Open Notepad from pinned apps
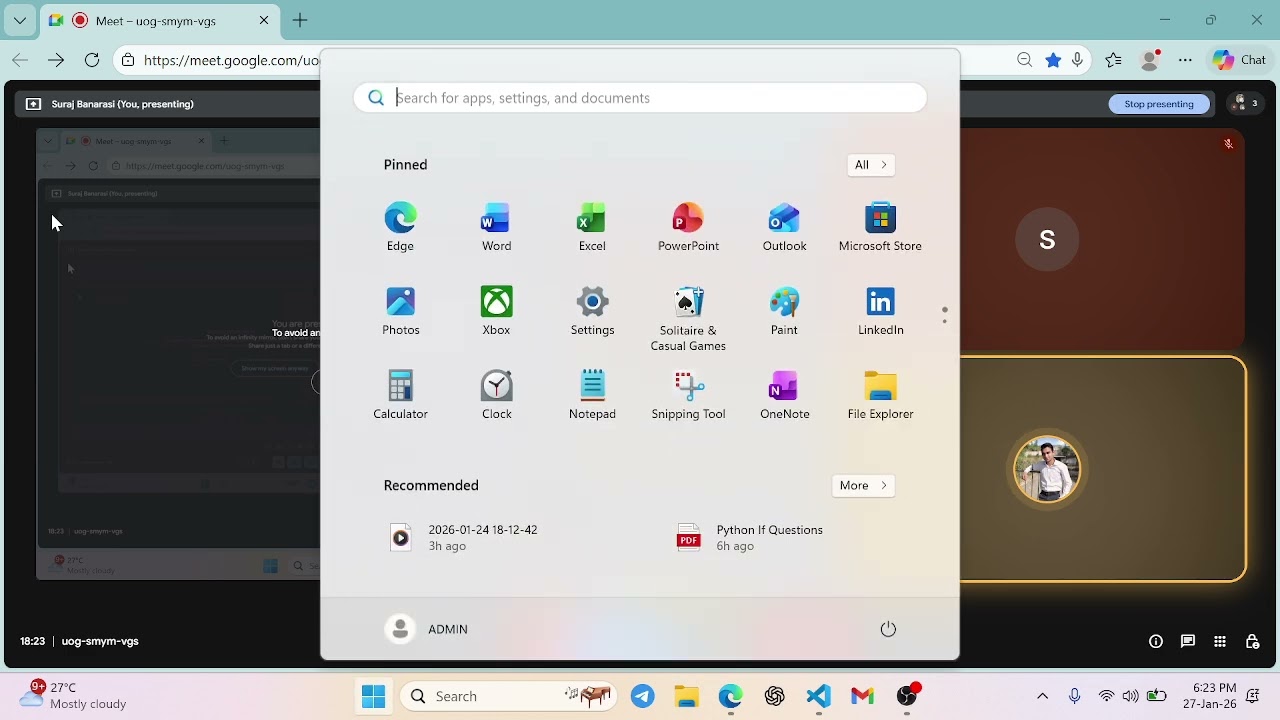Viewport: 1280px width, 720px height. pos(592,395)
